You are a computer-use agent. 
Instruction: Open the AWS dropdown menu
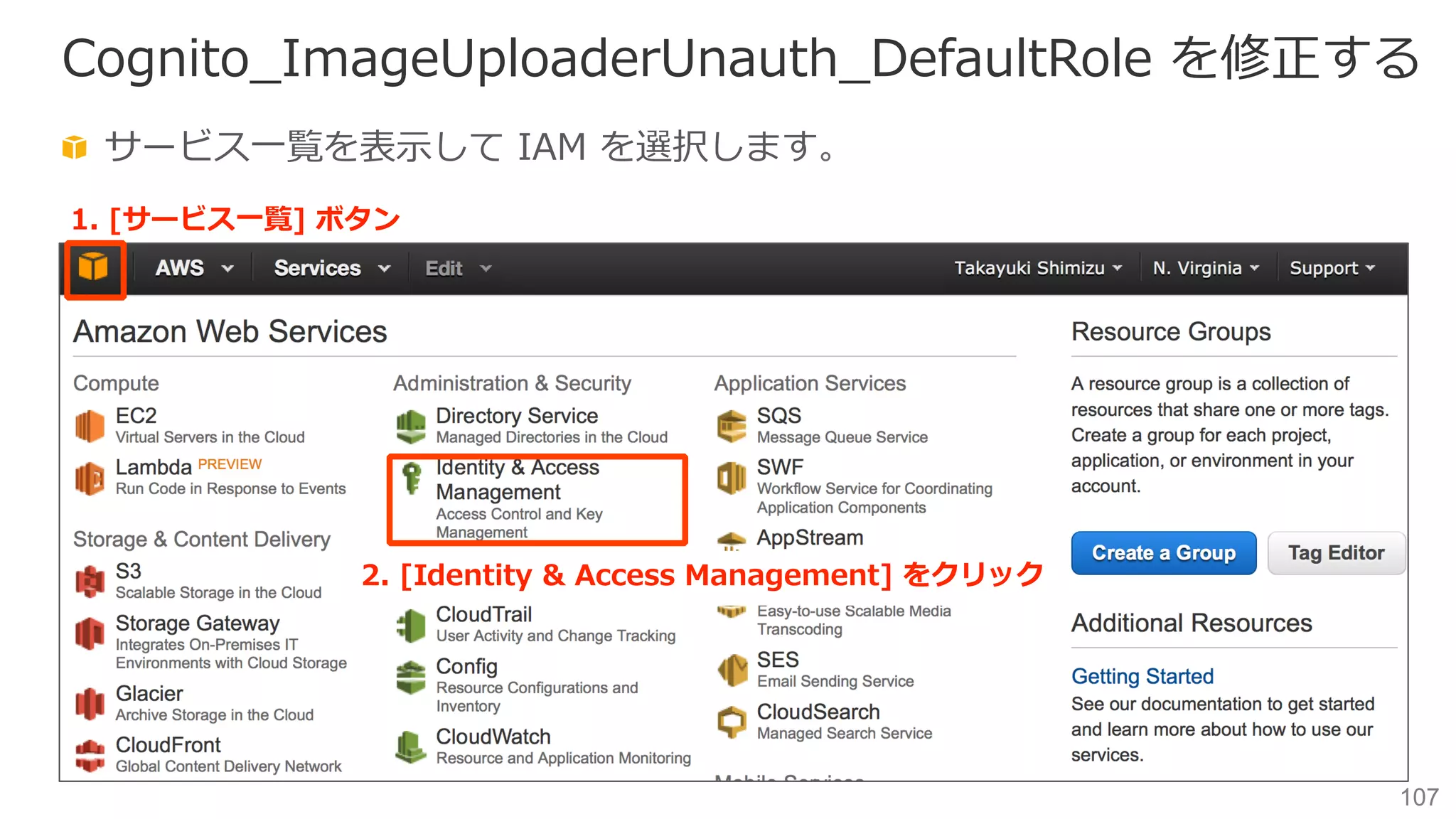click(x=195, y=268)
